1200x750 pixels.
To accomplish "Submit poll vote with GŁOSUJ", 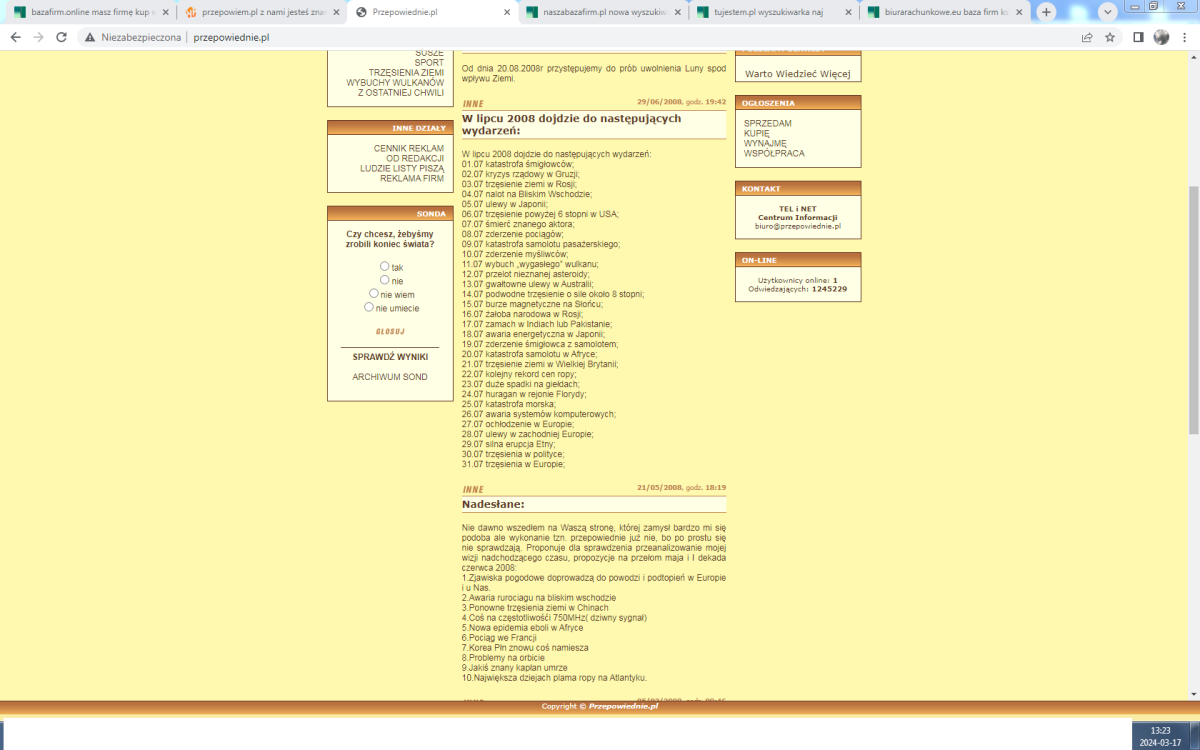I will [x=390, y=331].
